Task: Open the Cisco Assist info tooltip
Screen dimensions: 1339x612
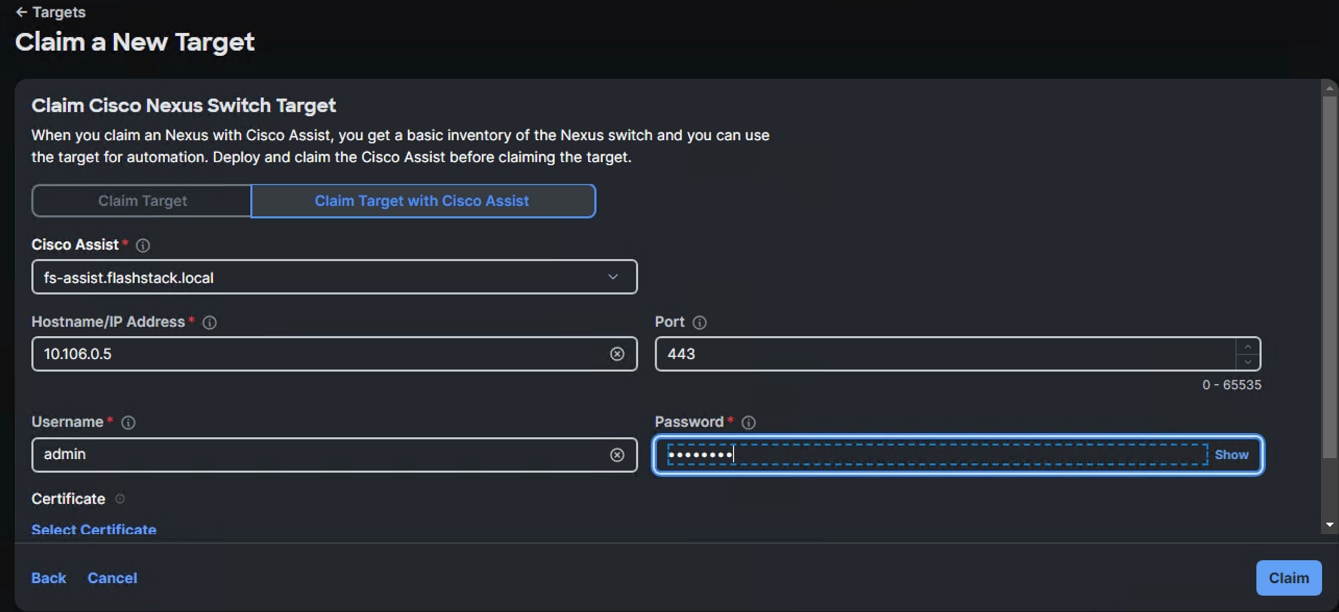Action: [142, 244]
